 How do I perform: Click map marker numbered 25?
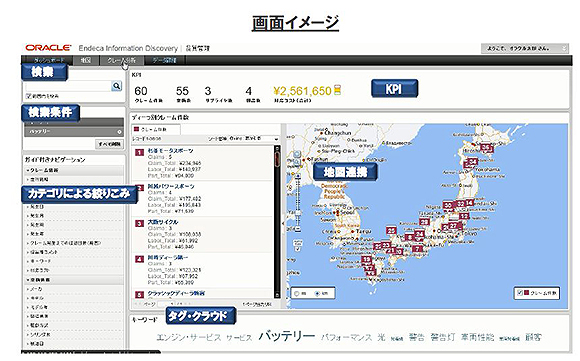[391, 230]
